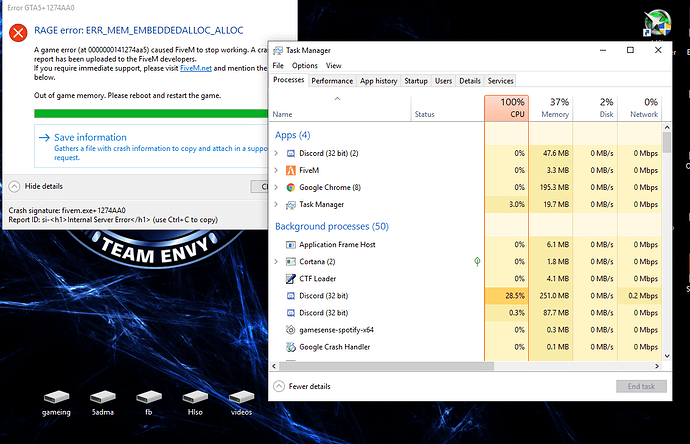Switch to the App history tab
690x444 pixels.
(x=378, y=81)
